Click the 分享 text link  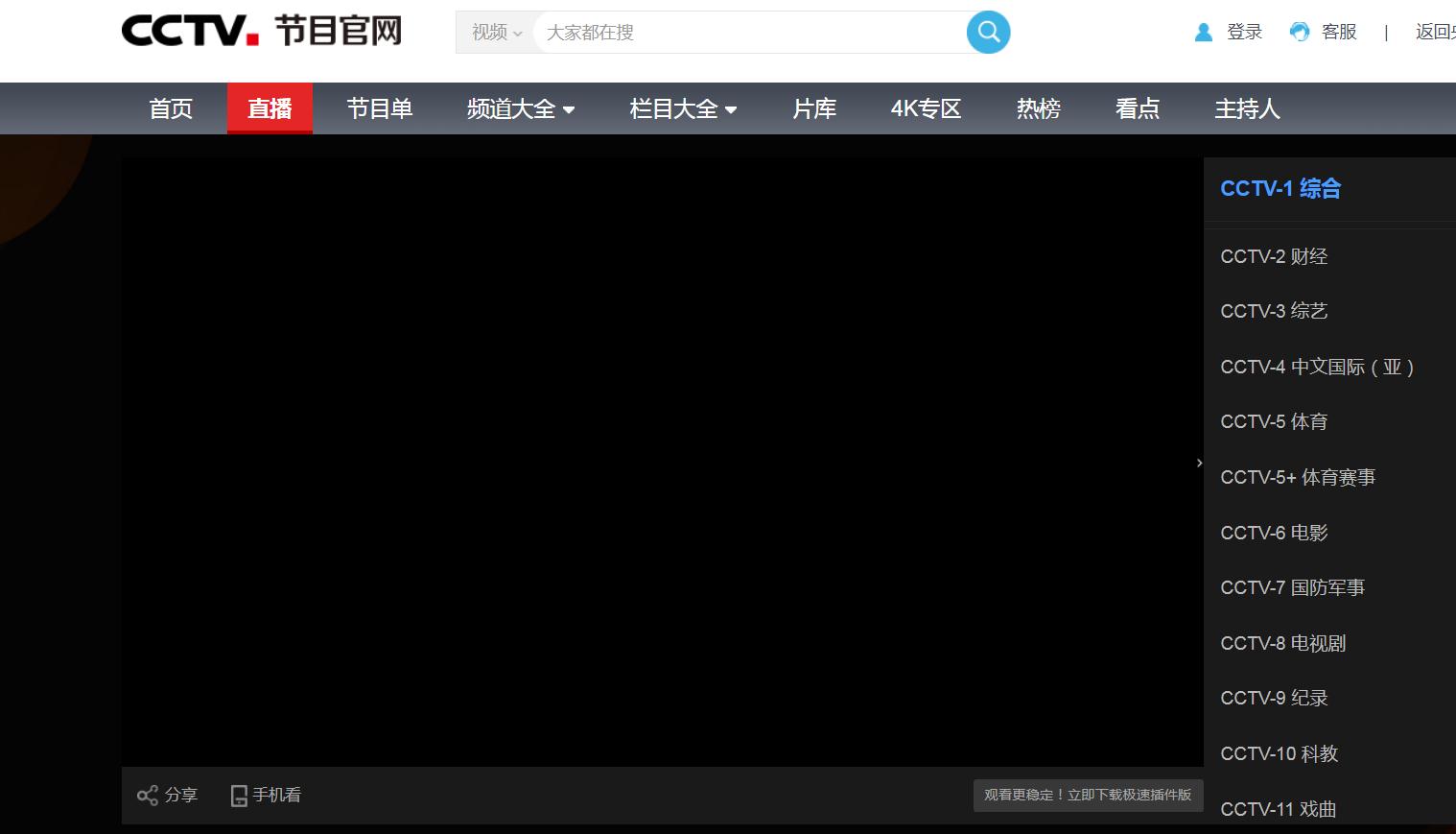coord(181,796)
